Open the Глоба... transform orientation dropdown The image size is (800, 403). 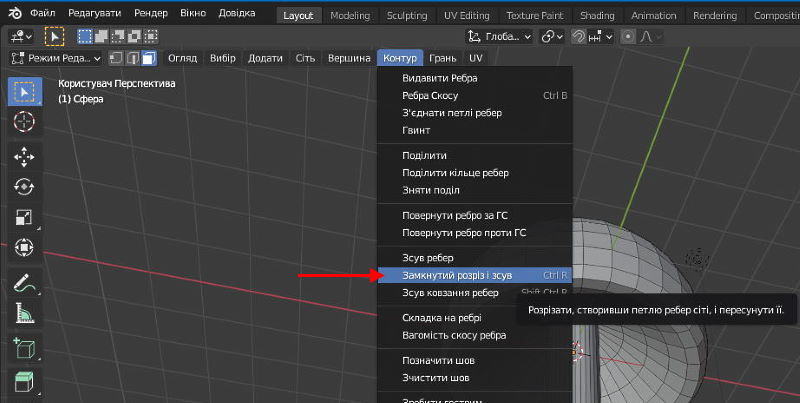coord(499,37)
